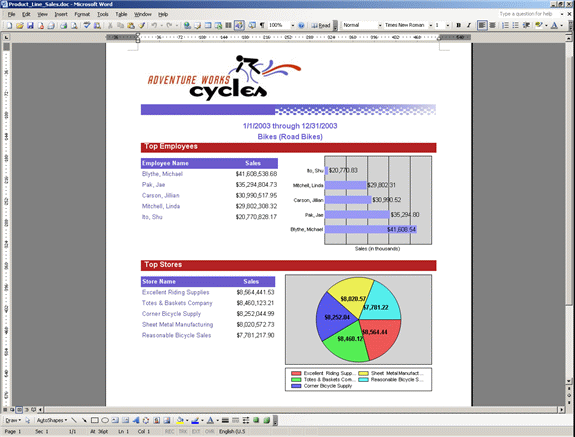Image resolution: width=575 pixels, height=437 pixels.
Task: Toggle bulleted list formatting
Action: coord(516,25)
